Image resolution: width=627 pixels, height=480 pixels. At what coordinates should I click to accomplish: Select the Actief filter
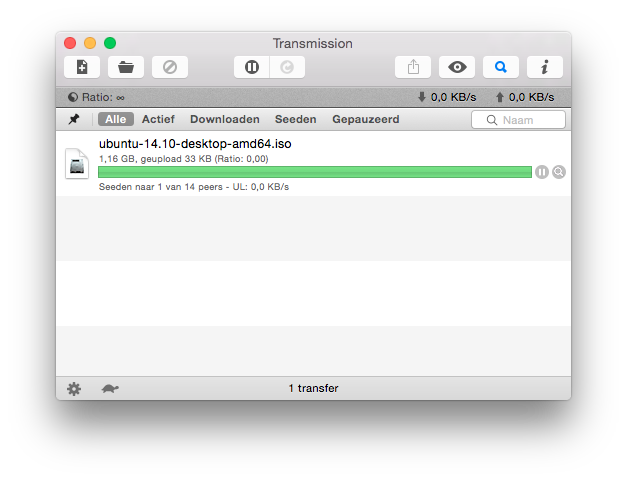point(158,119)
